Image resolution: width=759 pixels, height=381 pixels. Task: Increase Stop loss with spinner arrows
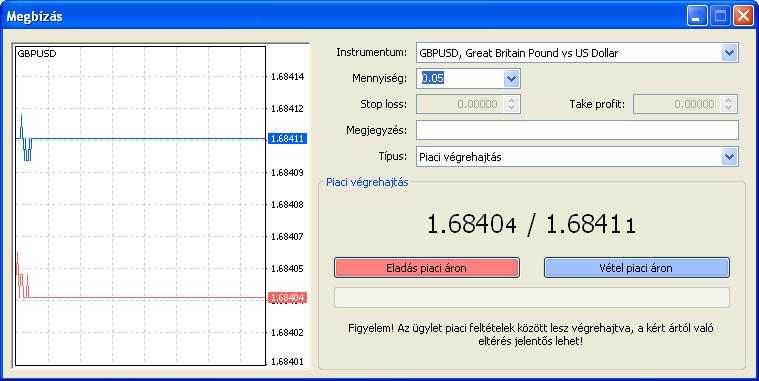(x=511, y=104)
